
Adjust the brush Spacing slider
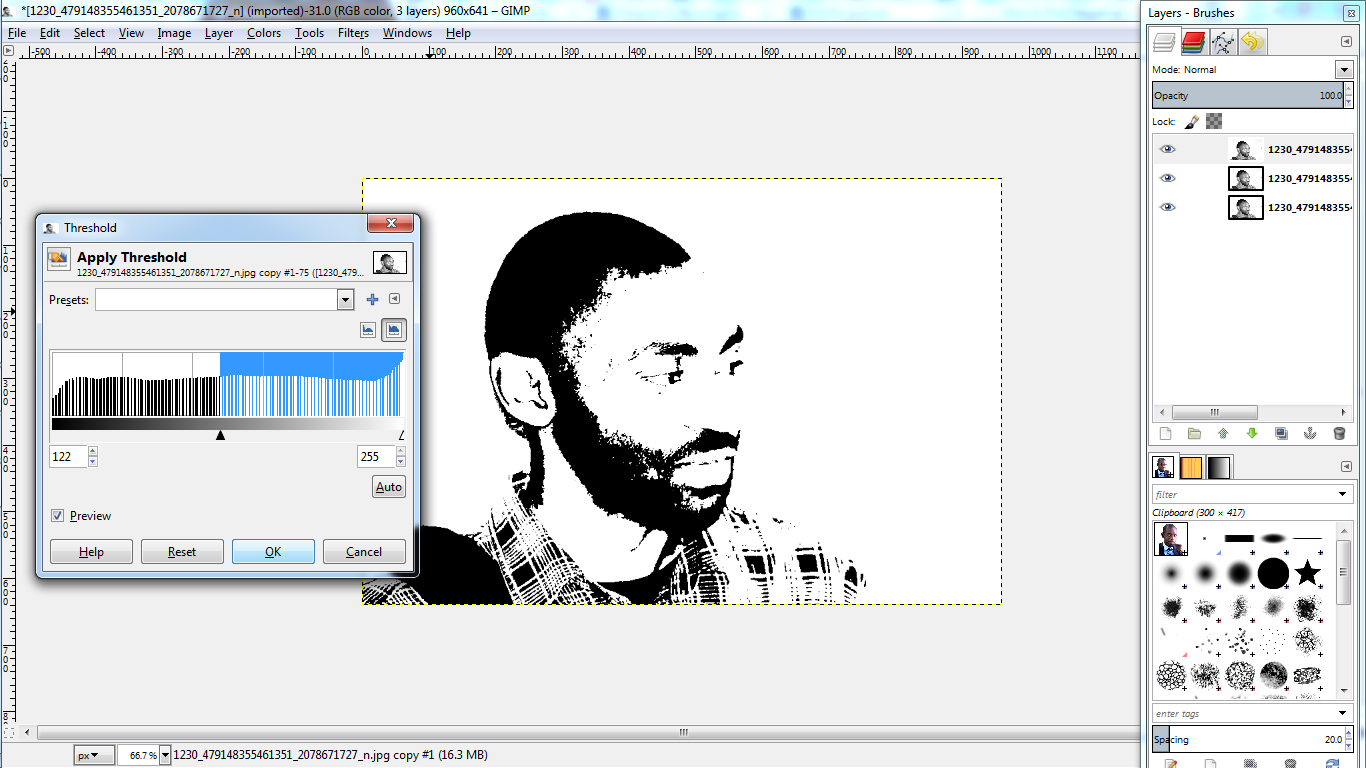(x=1248, y=740)
